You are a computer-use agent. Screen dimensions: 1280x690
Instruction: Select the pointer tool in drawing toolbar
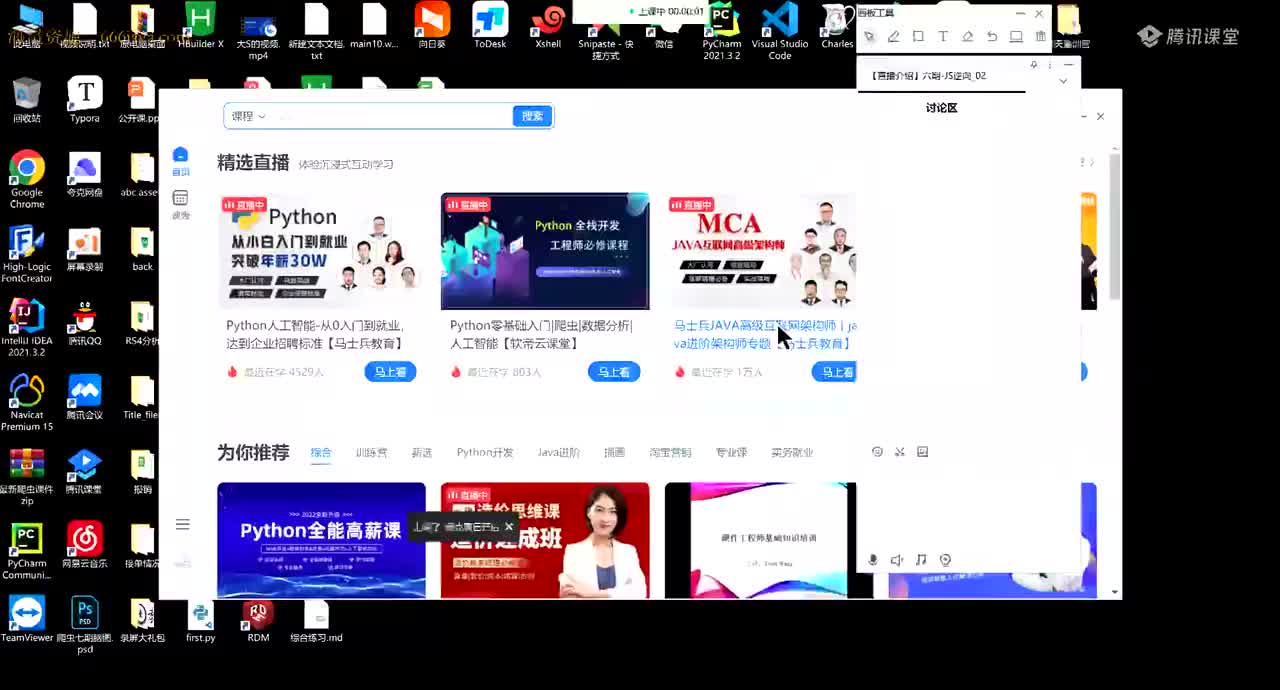point(869,36)
